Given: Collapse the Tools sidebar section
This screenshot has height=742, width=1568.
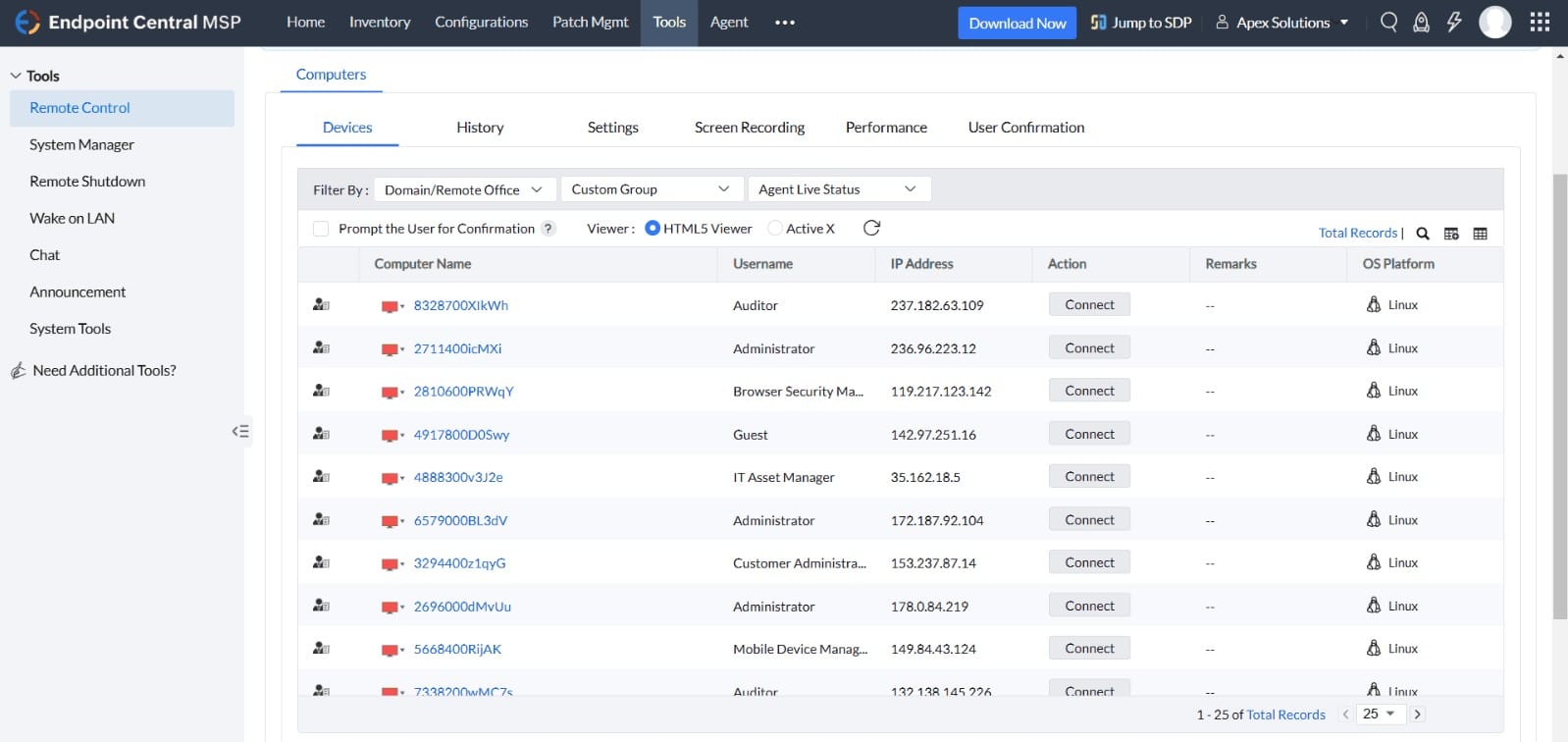Looking at the screenshot, I should [16, 76].
